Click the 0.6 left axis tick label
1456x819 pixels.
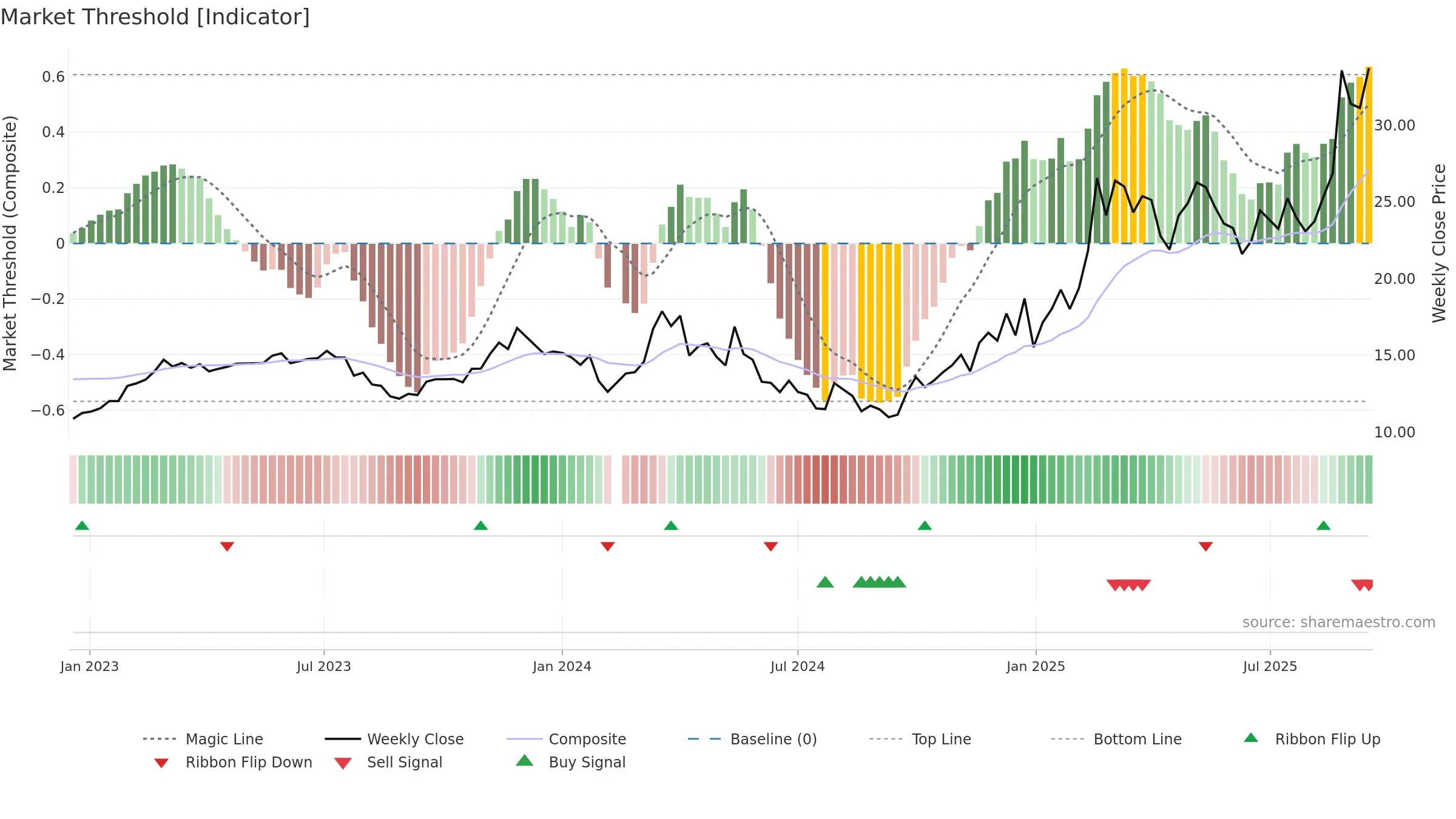53,77
